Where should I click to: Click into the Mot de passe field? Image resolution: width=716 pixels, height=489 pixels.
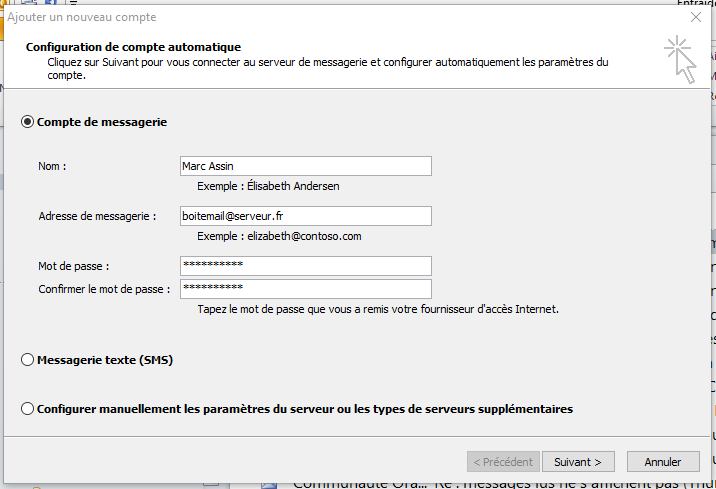tap(305, 265)
